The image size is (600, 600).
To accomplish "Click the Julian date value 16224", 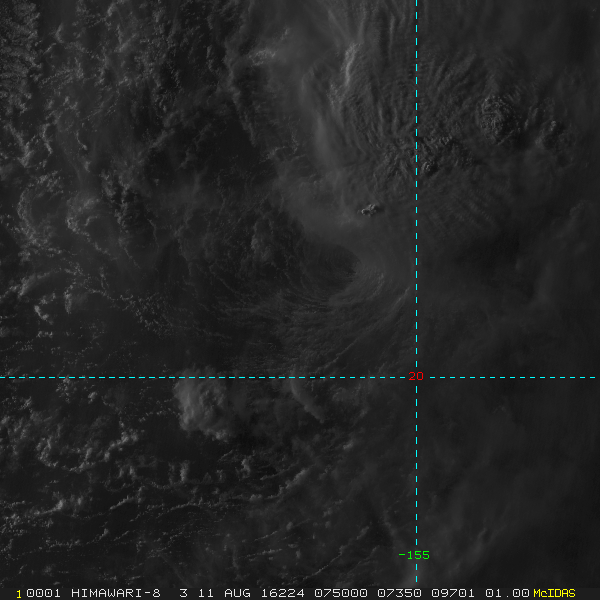I will click(282, 593).
